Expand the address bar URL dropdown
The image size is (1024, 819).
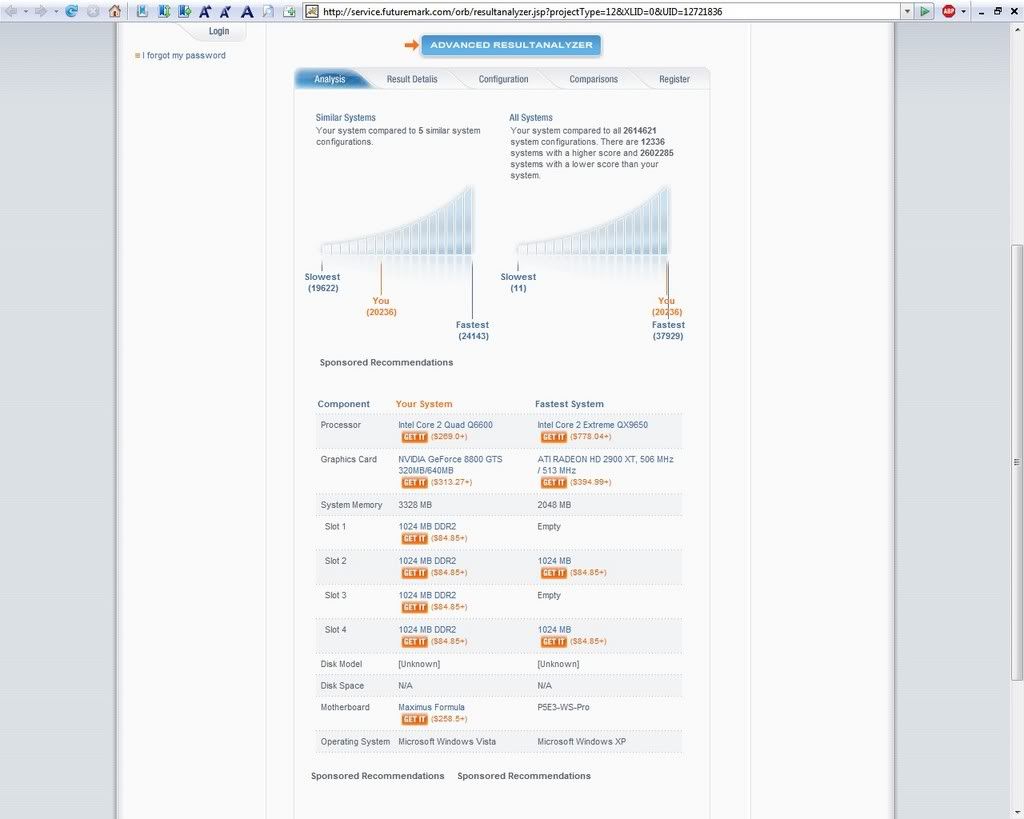[x=907, y=11]
